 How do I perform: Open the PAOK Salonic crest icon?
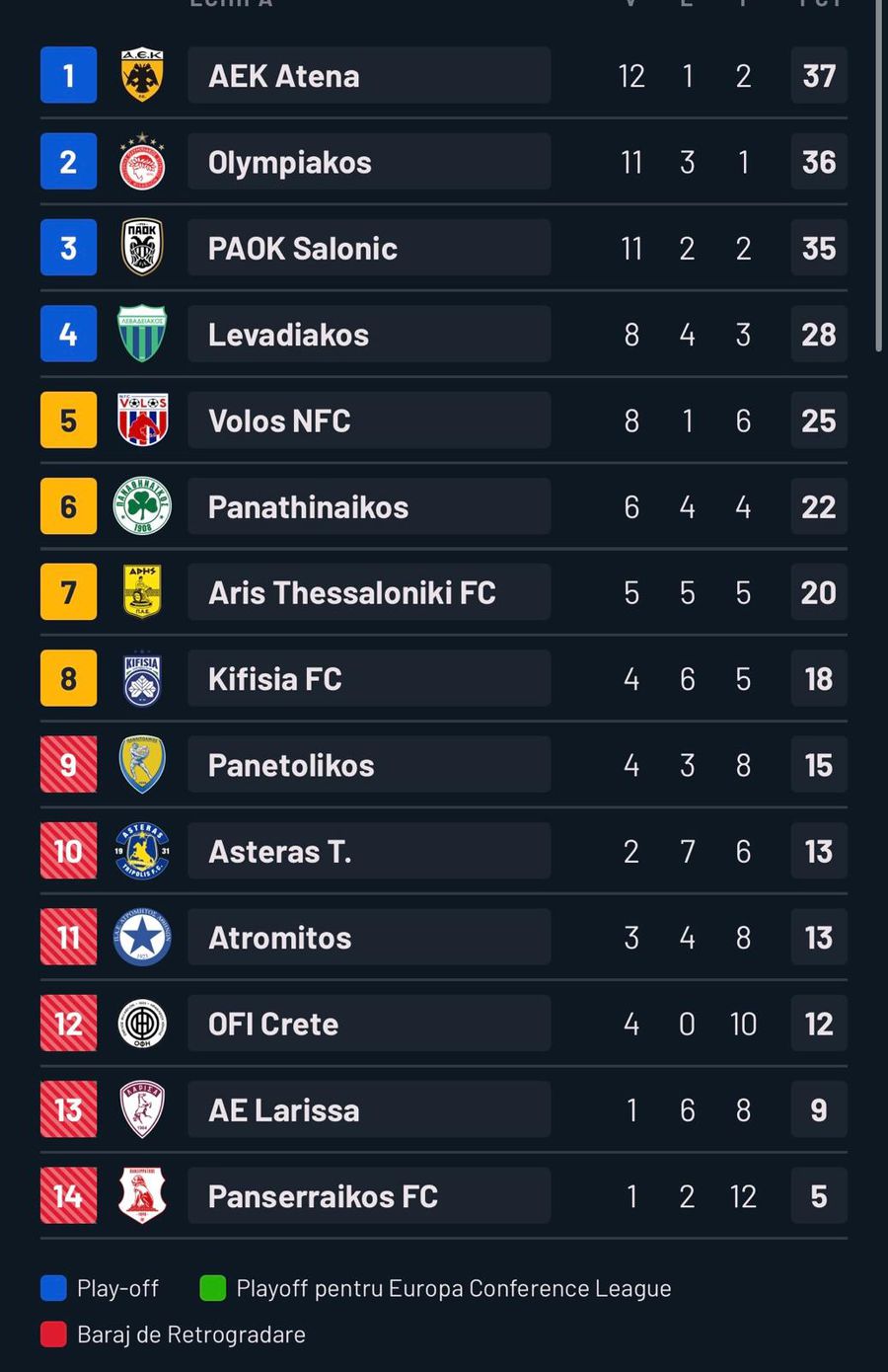tap(142, 248)
